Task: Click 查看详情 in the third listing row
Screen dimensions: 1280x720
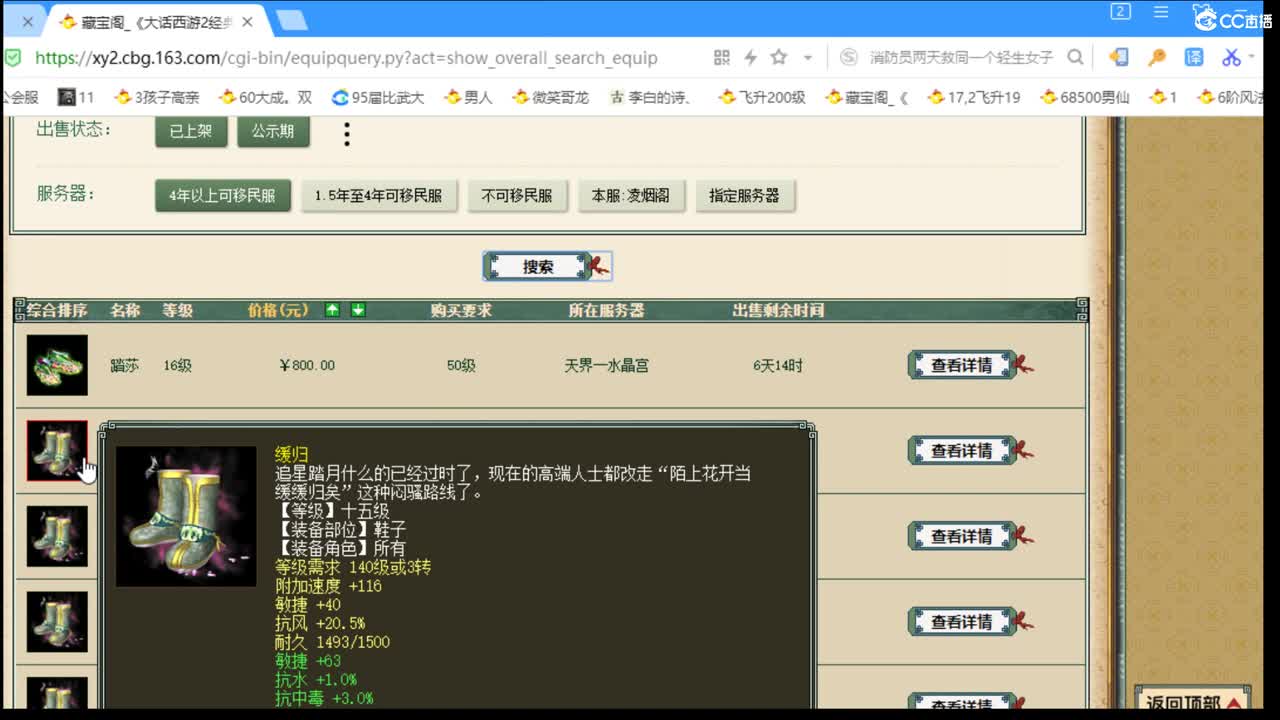Action: (x=970, y=536)
